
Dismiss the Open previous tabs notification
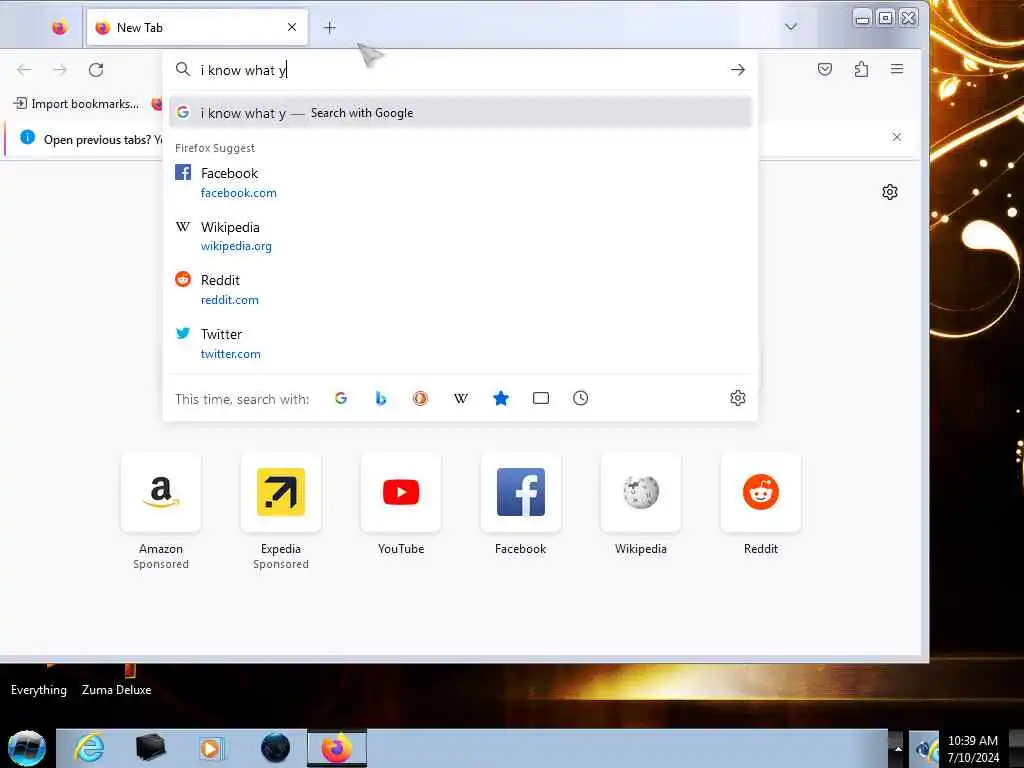tap(897, 137)
